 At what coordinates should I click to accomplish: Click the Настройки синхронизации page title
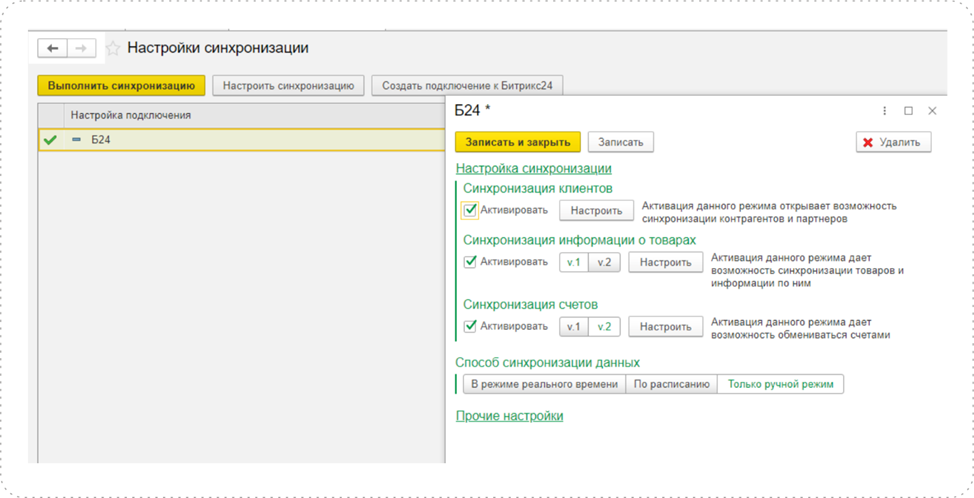point(218,48)
